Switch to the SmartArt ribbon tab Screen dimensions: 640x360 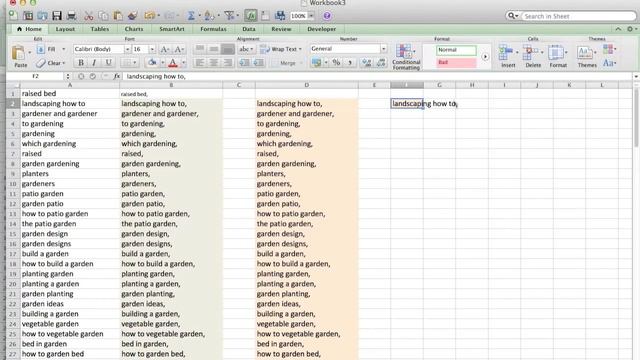172,29
